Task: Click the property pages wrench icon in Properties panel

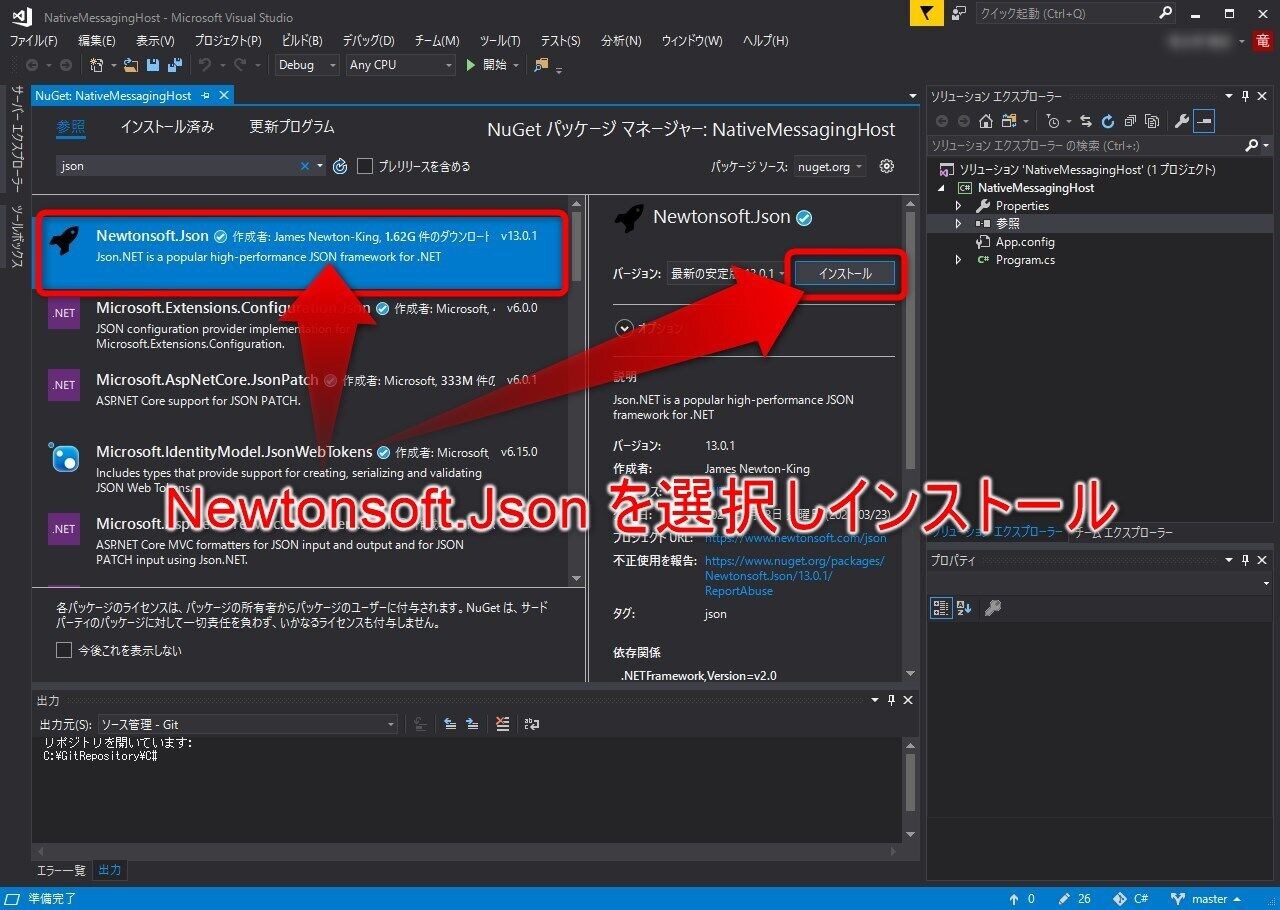Action: tap(993, 607)
